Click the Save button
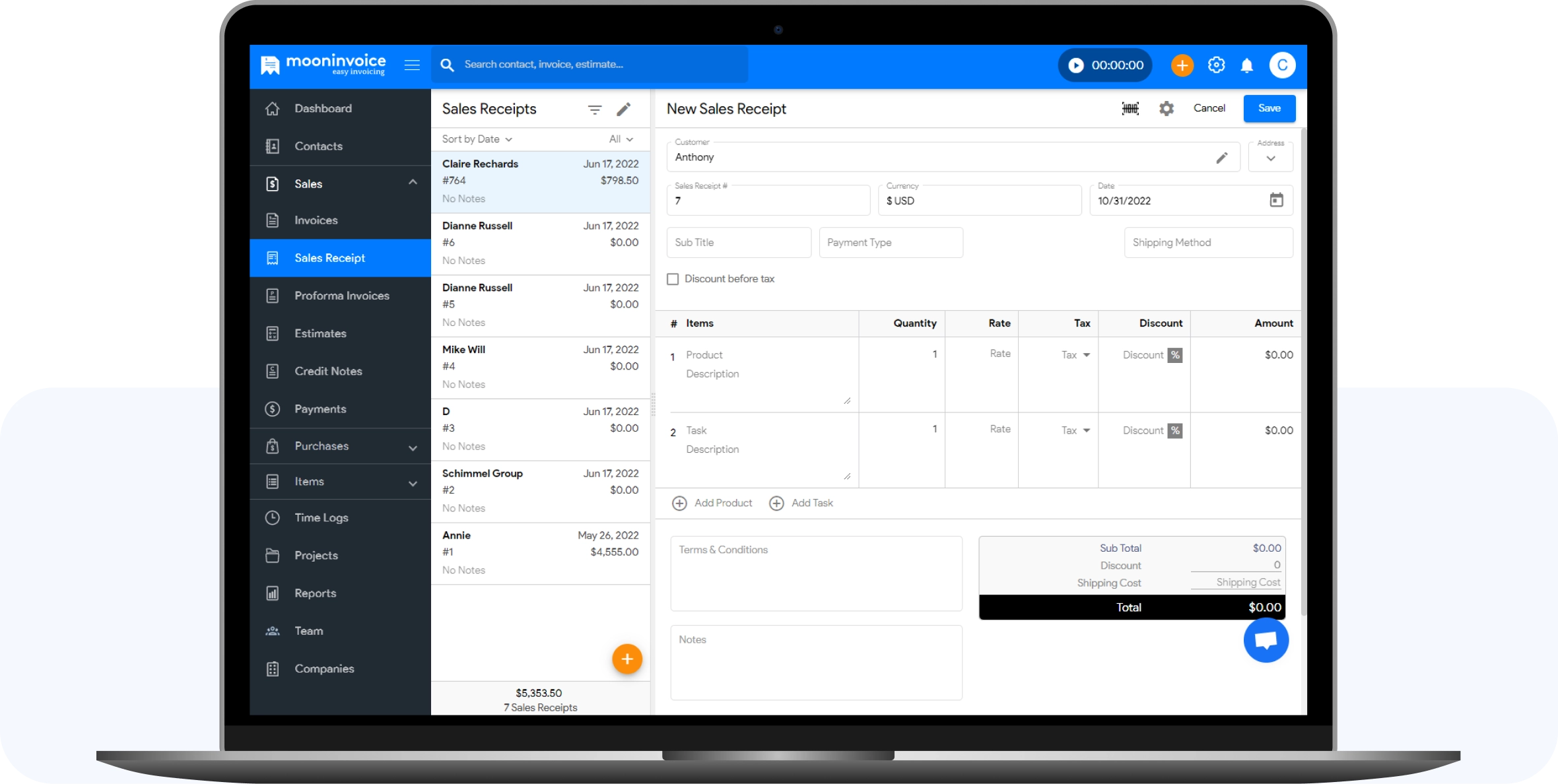Screen dimensions: 1558x784 (x=1269, y=108)
